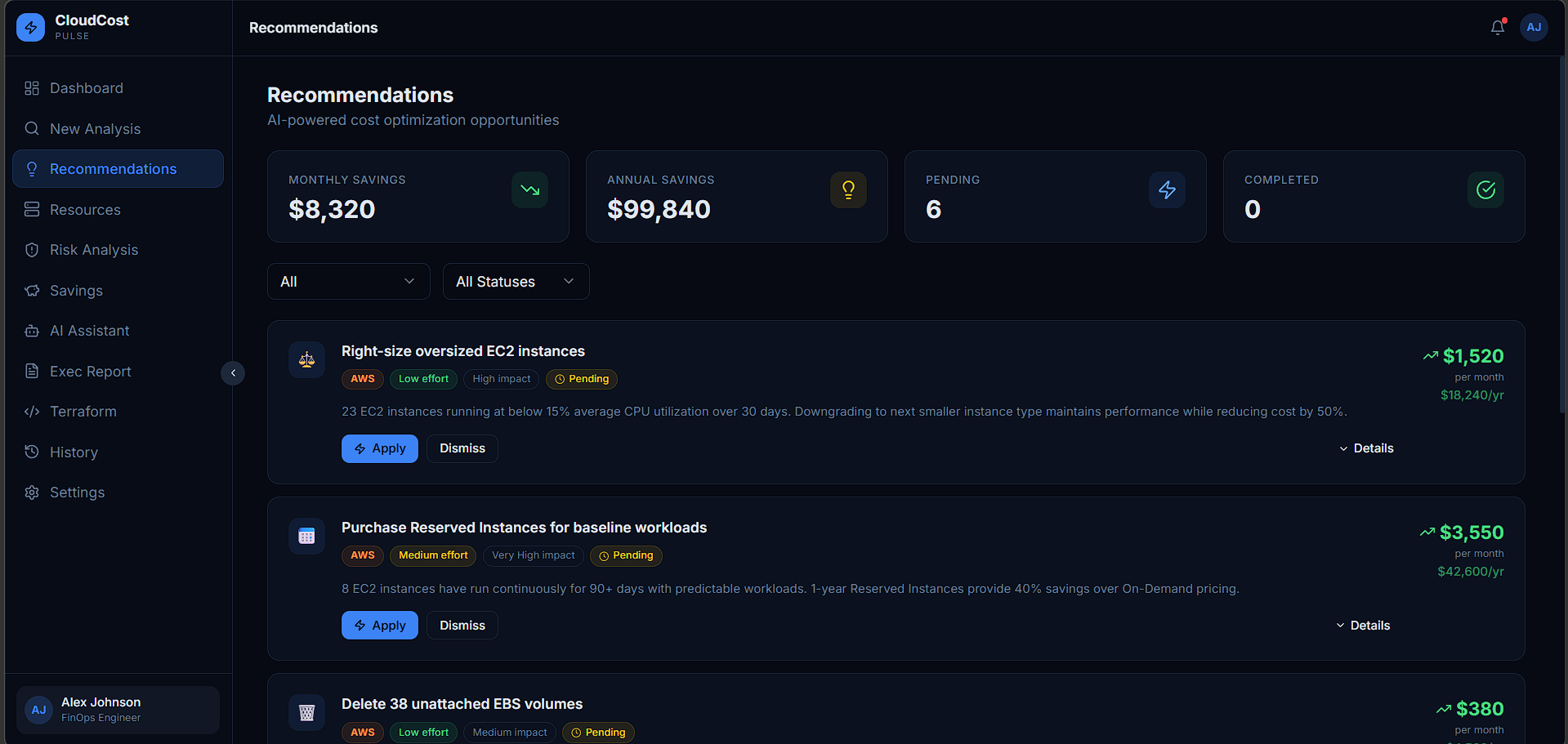Open Risk Analysis section
Viewport: 1568px width, 744px height.
[118, 250]
